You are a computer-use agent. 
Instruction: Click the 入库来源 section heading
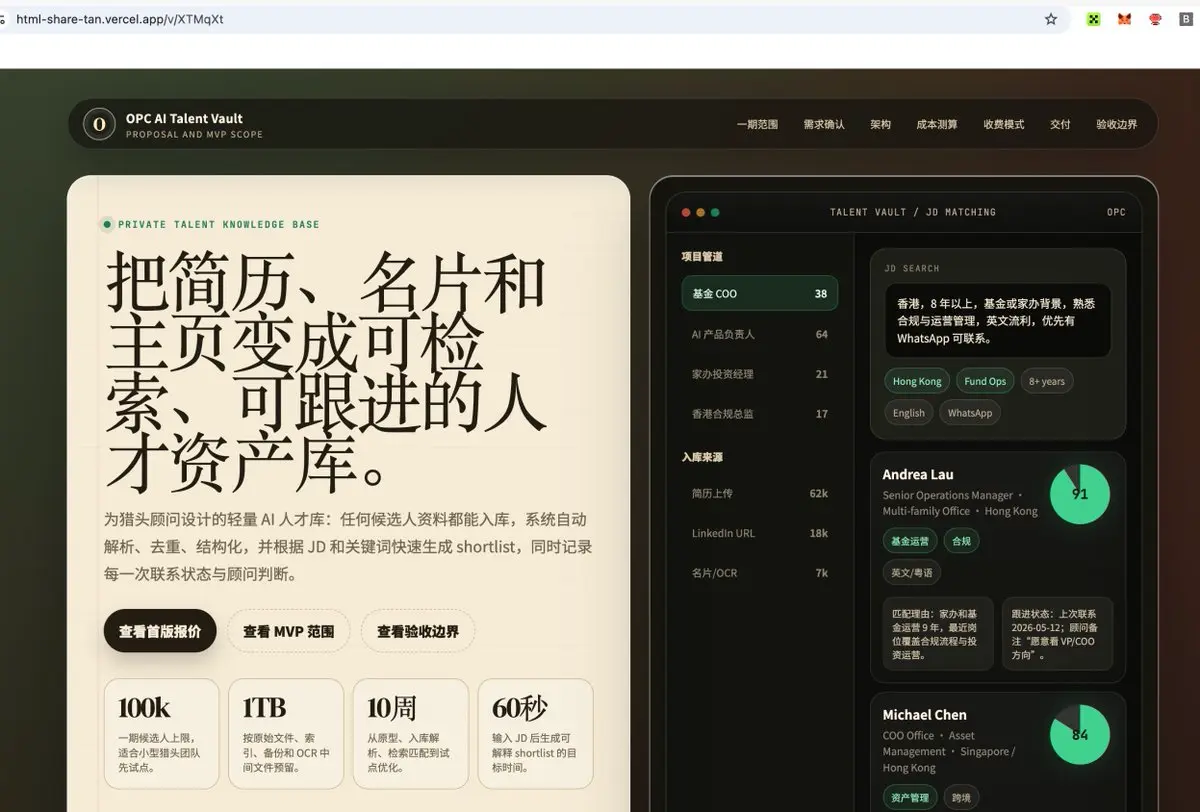(x=702, y=457)
